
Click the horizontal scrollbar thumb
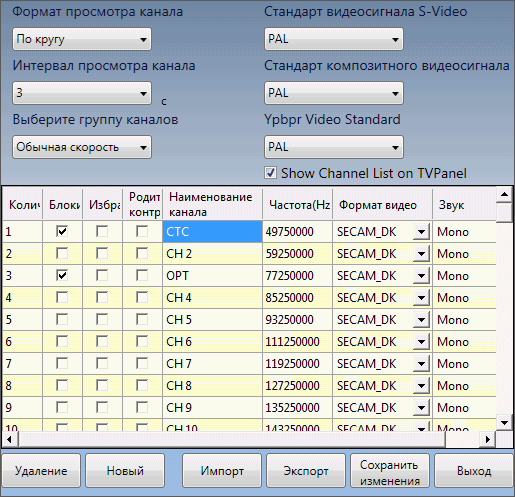[x=232, y=439]
